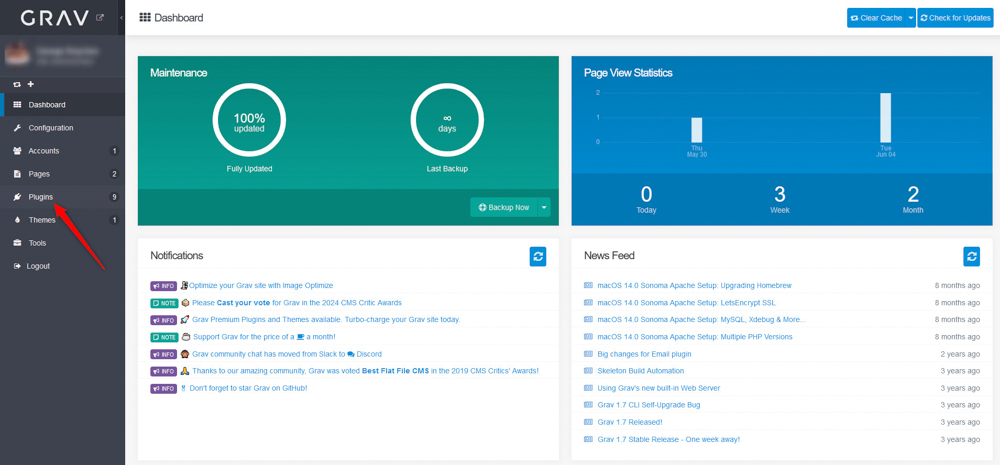Image resolution: width=1000 pixels, height=465 pixels.
Task: Click the Plugins count badge 9
Action: [114, 197]
